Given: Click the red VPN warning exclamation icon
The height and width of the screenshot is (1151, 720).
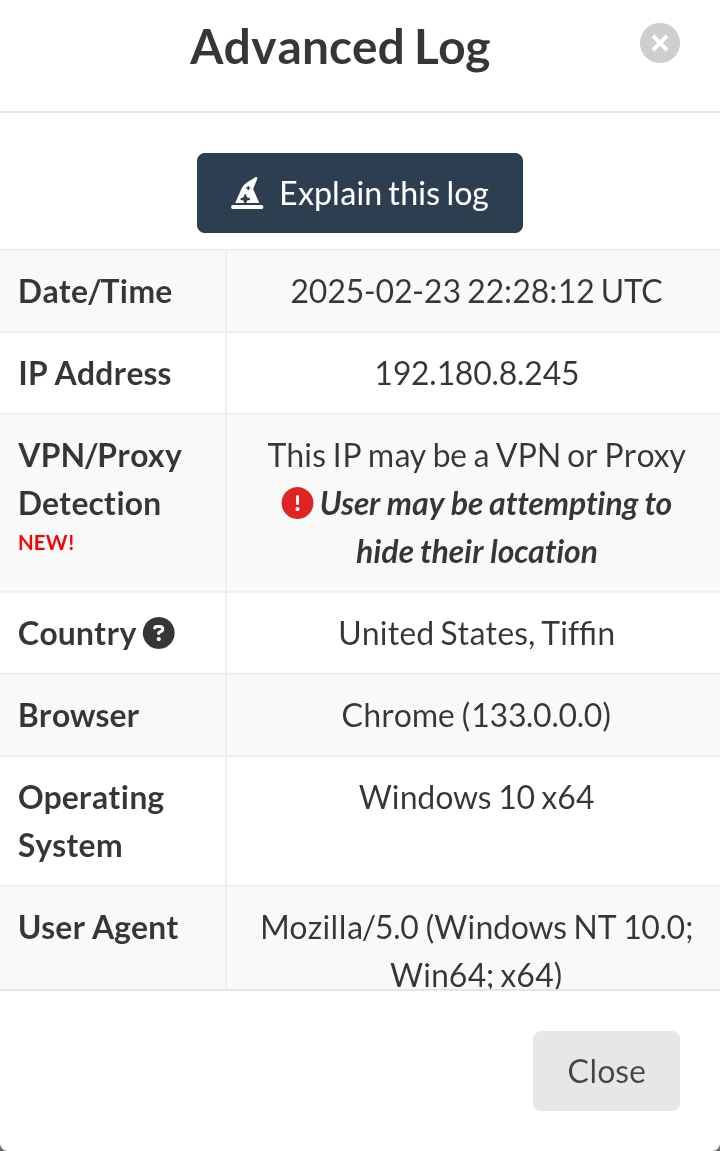Looking at the screenshot, I should 298,504.
